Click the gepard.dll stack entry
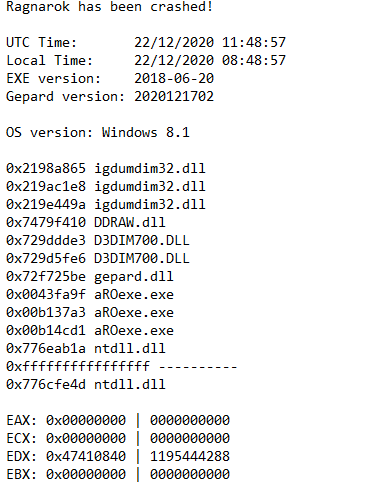This screenshot has width=388, height=494. tap(90, 276)
